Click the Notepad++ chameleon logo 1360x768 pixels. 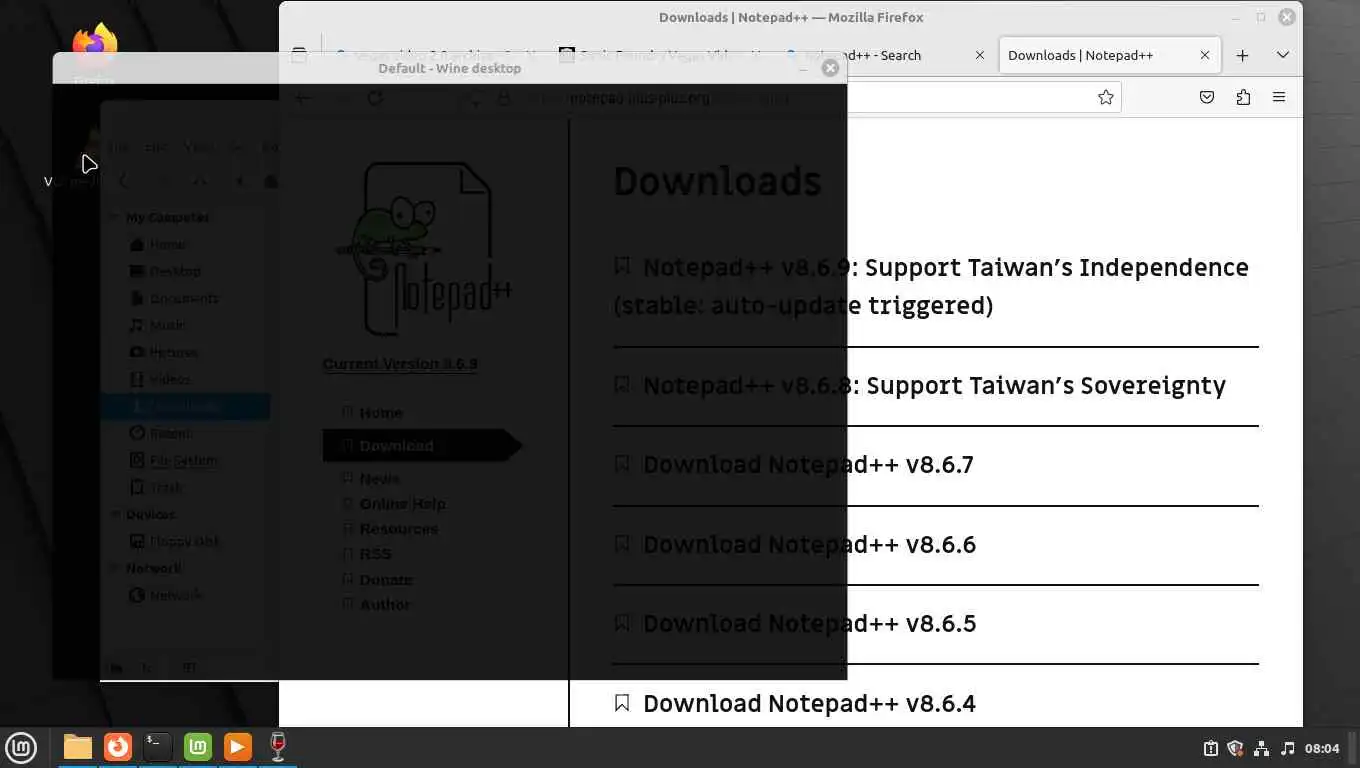point(422,250)
